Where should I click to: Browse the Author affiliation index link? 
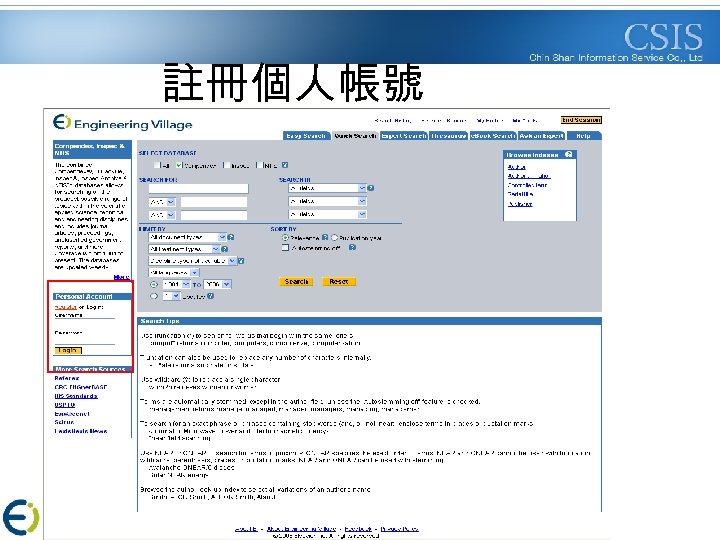(529, 176)
